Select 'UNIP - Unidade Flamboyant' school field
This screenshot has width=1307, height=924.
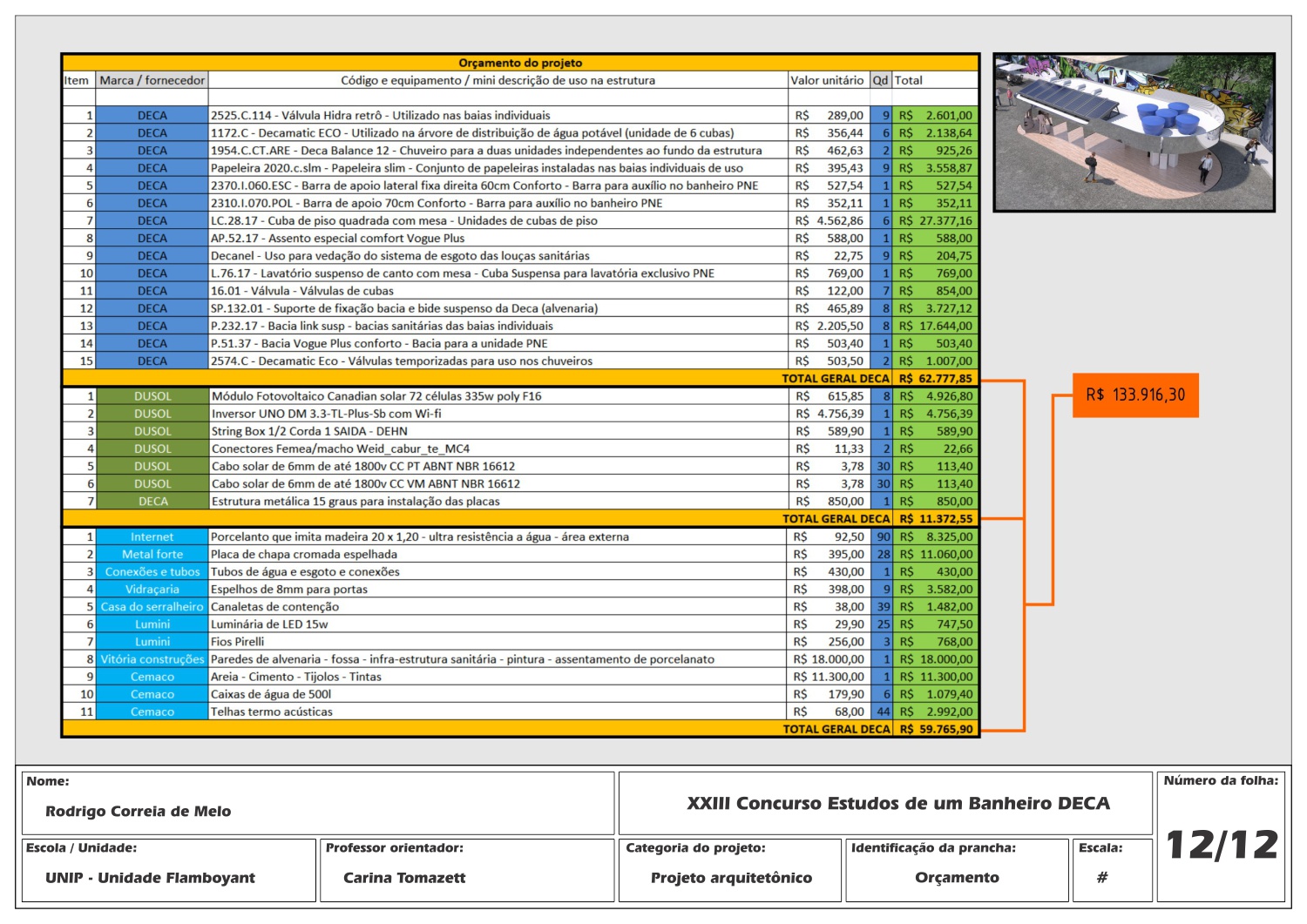click(150, 878)
